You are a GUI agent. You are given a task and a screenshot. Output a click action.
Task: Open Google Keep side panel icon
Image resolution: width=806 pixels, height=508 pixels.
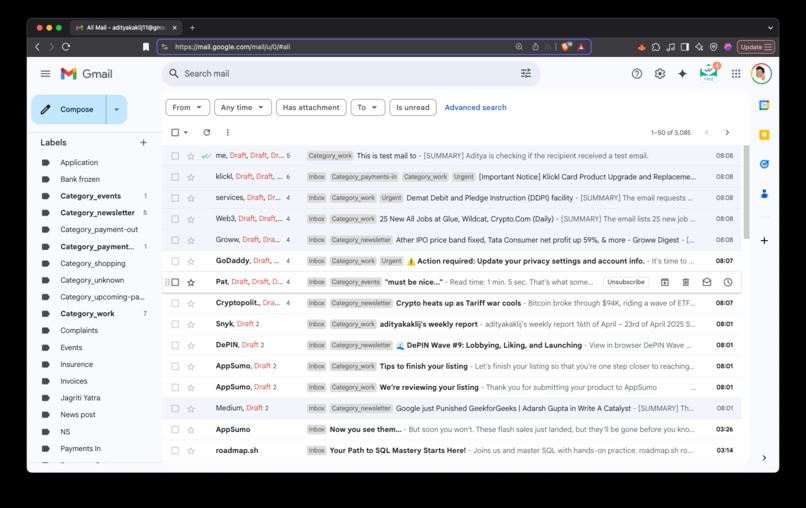point(764,135)
